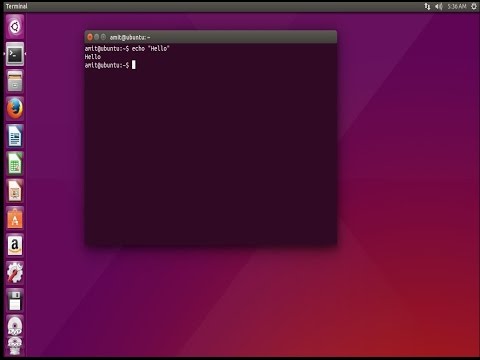Open the Ubuntu Dash search launcher
480x360 pixels.
coord(15,27)
